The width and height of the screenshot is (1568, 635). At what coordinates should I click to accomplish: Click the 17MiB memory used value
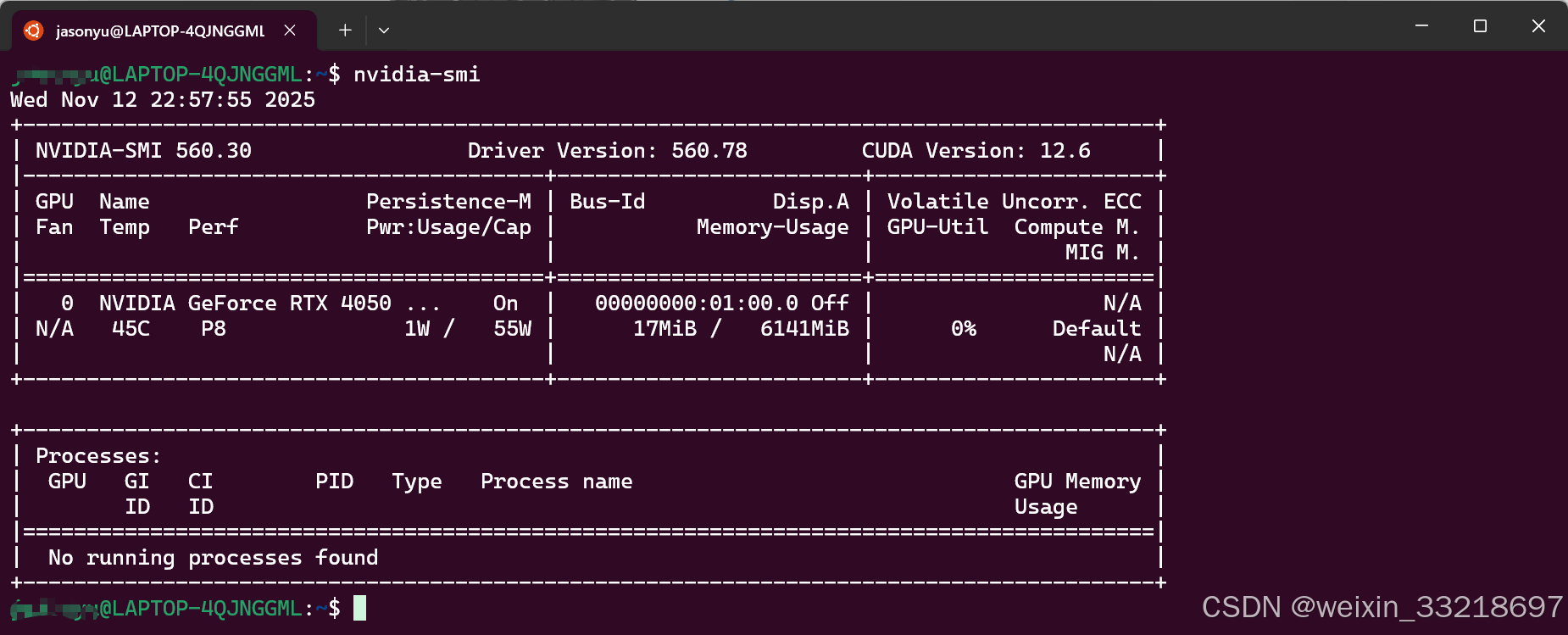[x=664, y=329]
